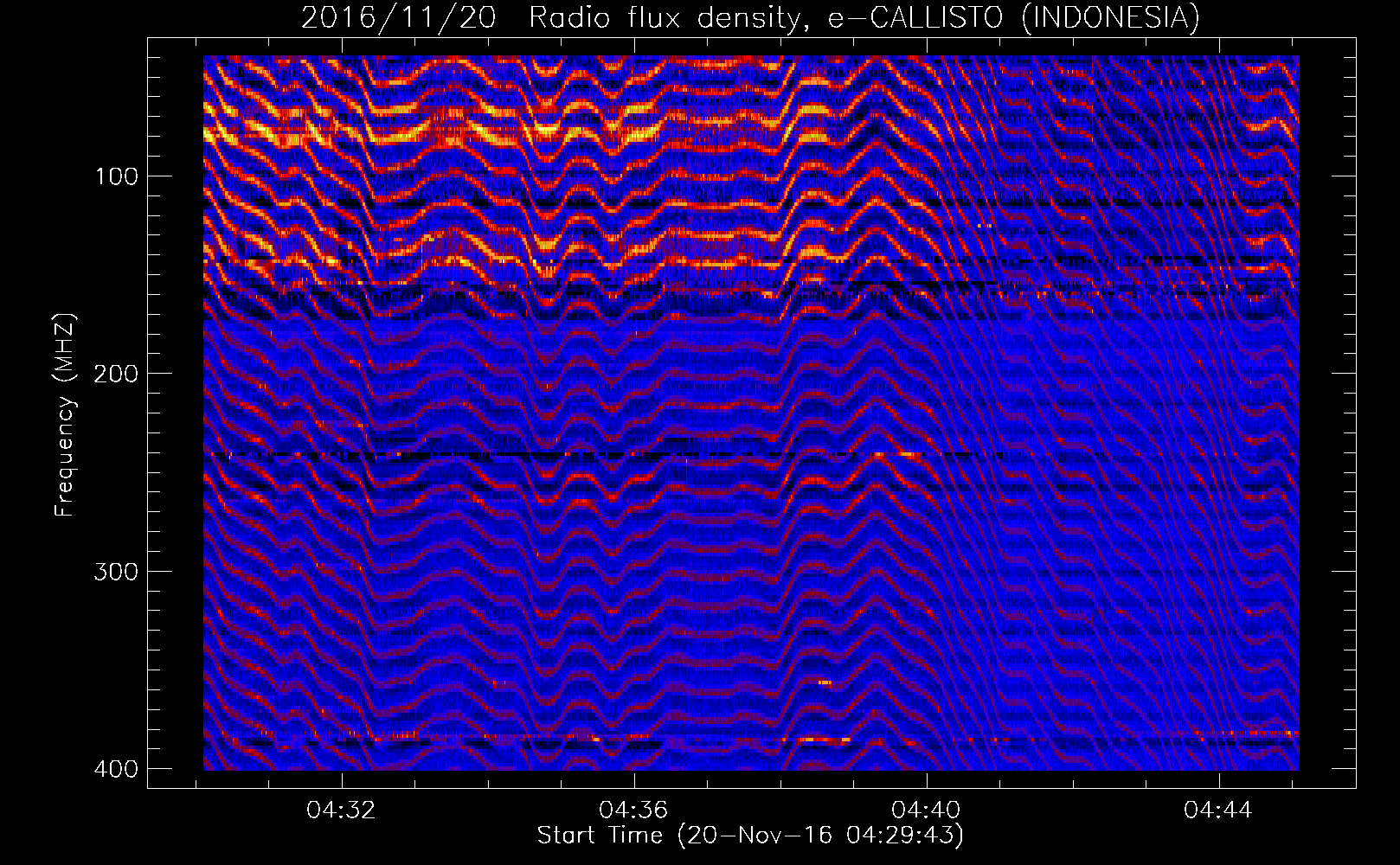Click the 'Start Time (20-Nov-16 04:29:43)' label
The width and height of the screenshot is (1400, 865).
(750, 836)
